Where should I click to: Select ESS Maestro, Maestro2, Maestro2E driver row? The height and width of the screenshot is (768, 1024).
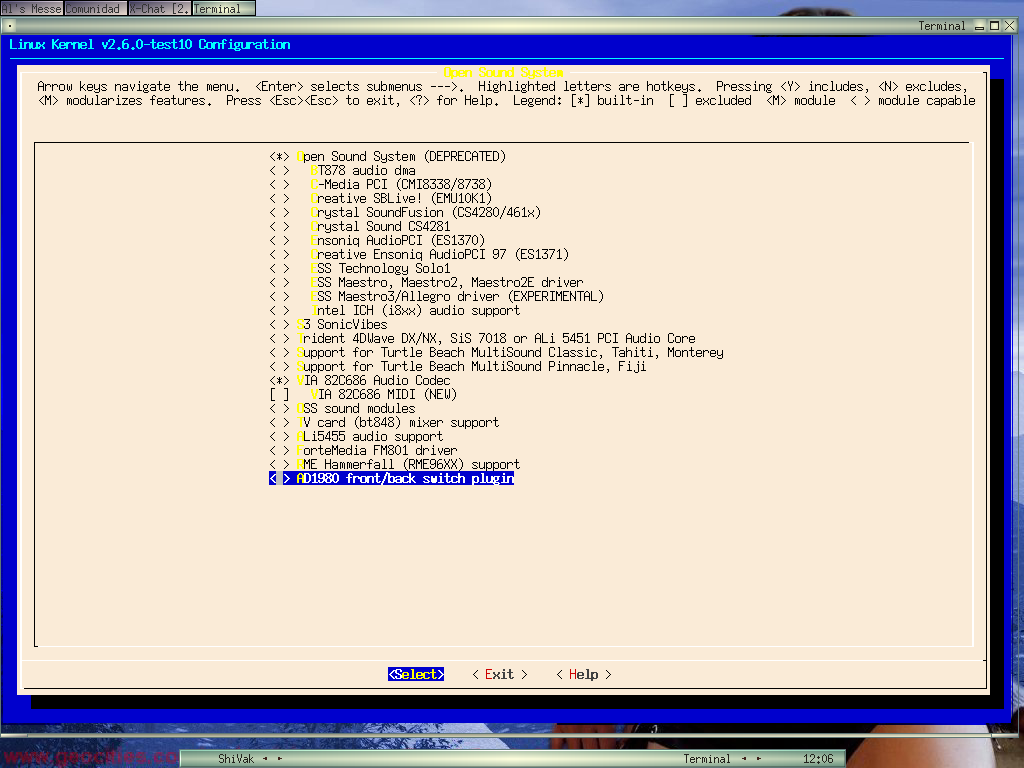[426, 283]
